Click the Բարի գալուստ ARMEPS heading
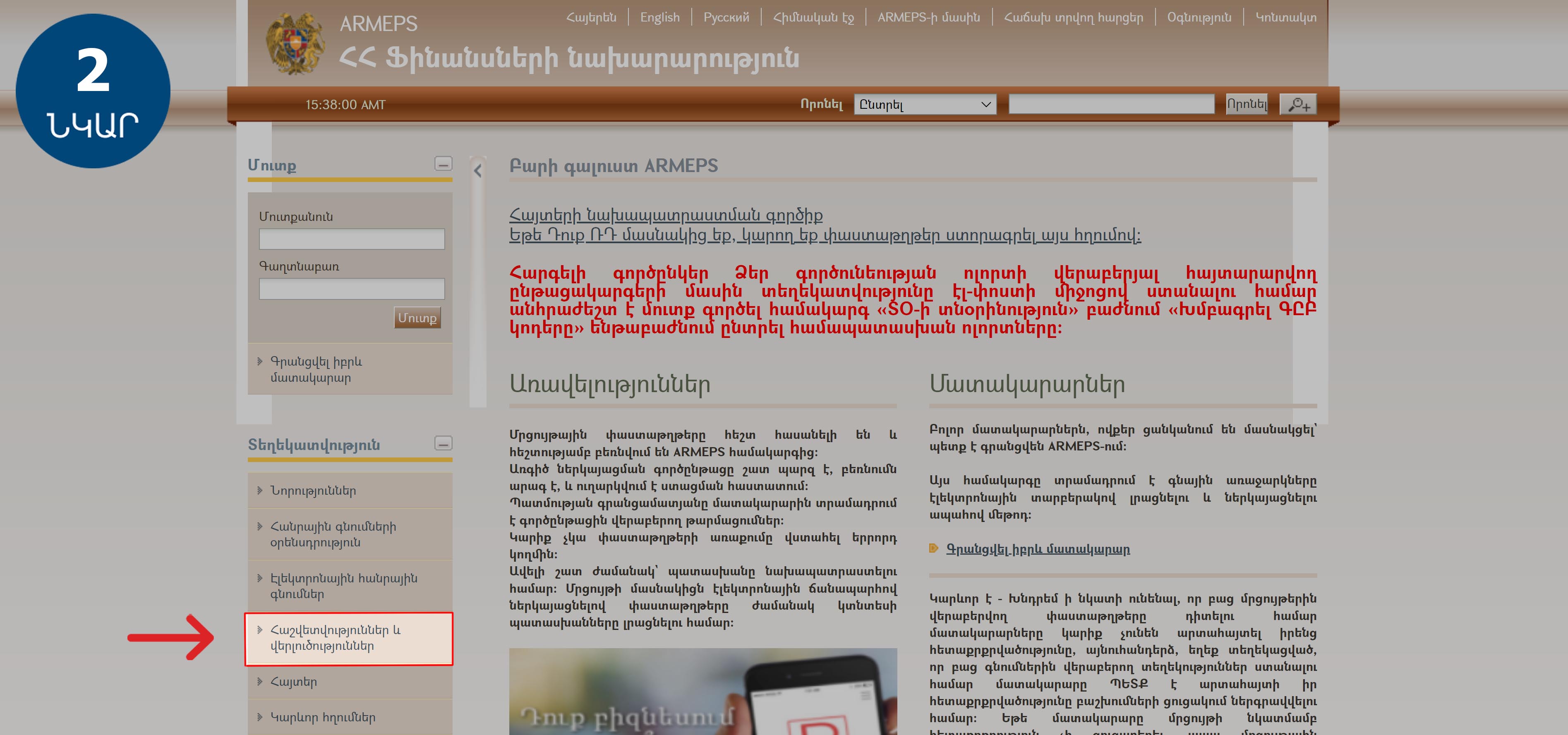The width and height of the screenshot is (1568, 735). point(614,165)
